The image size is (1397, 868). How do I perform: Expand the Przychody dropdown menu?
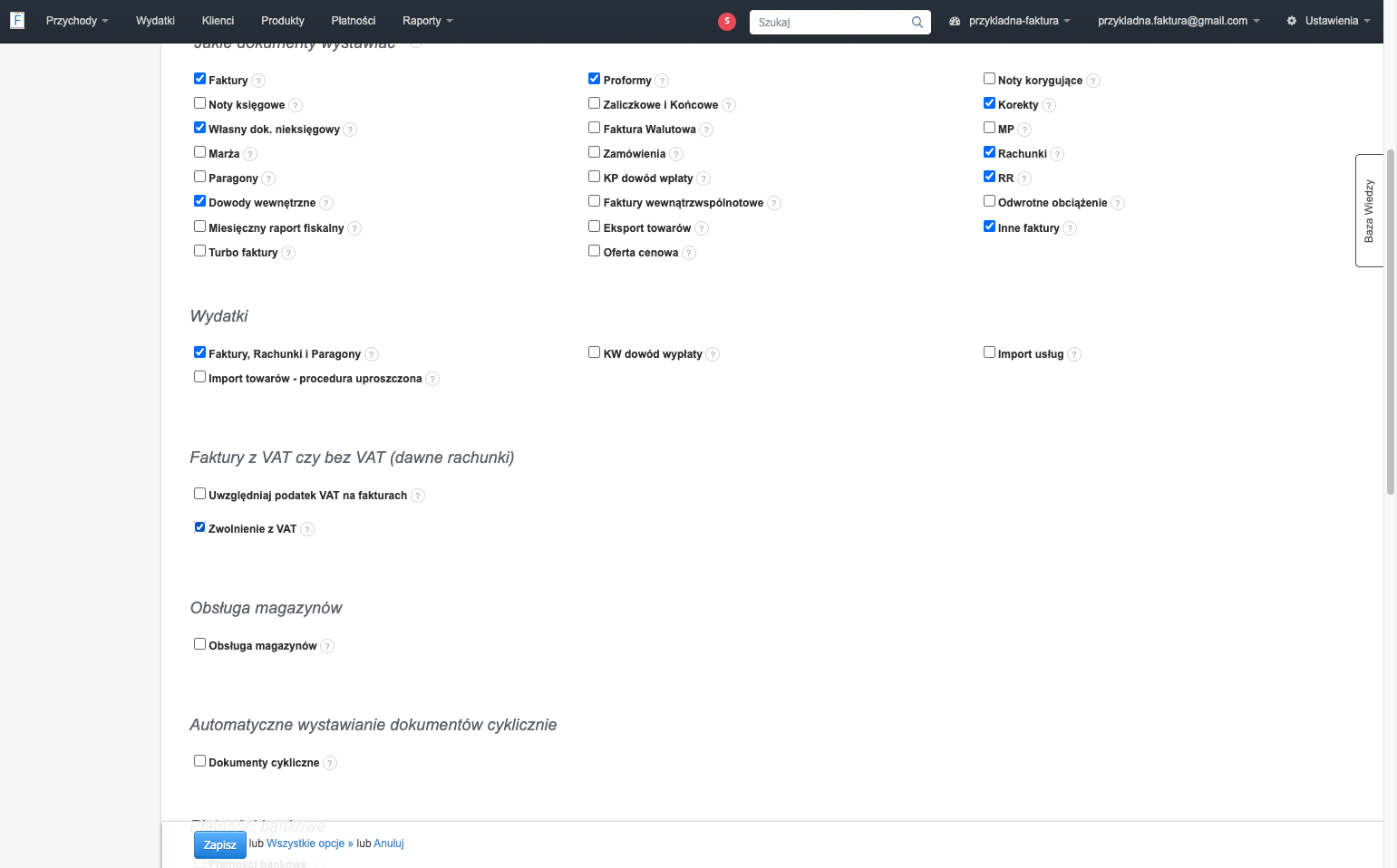coord(77,21)
